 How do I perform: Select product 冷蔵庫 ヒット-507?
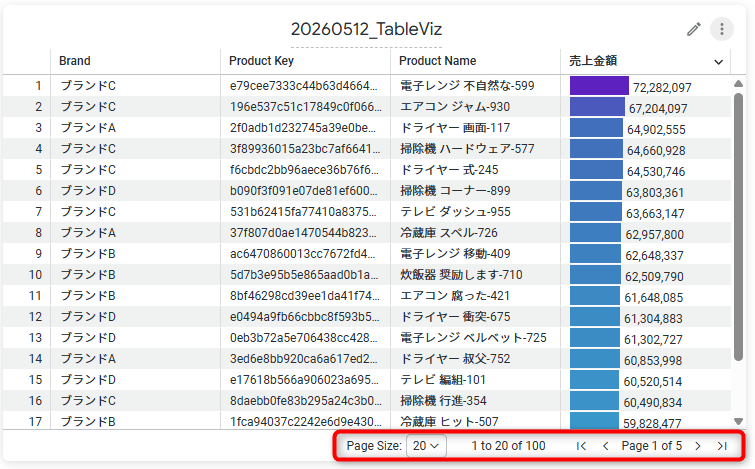[x=449, y=422]
